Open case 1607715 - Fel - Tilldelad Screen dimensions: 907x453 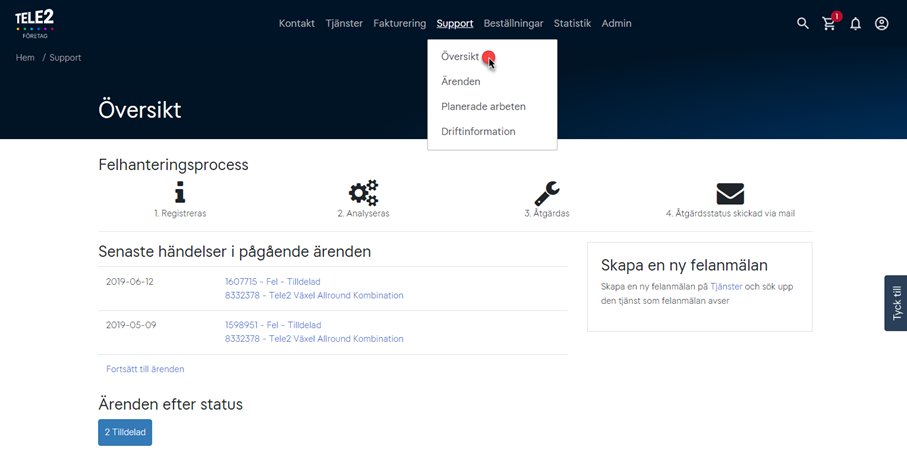272,282
